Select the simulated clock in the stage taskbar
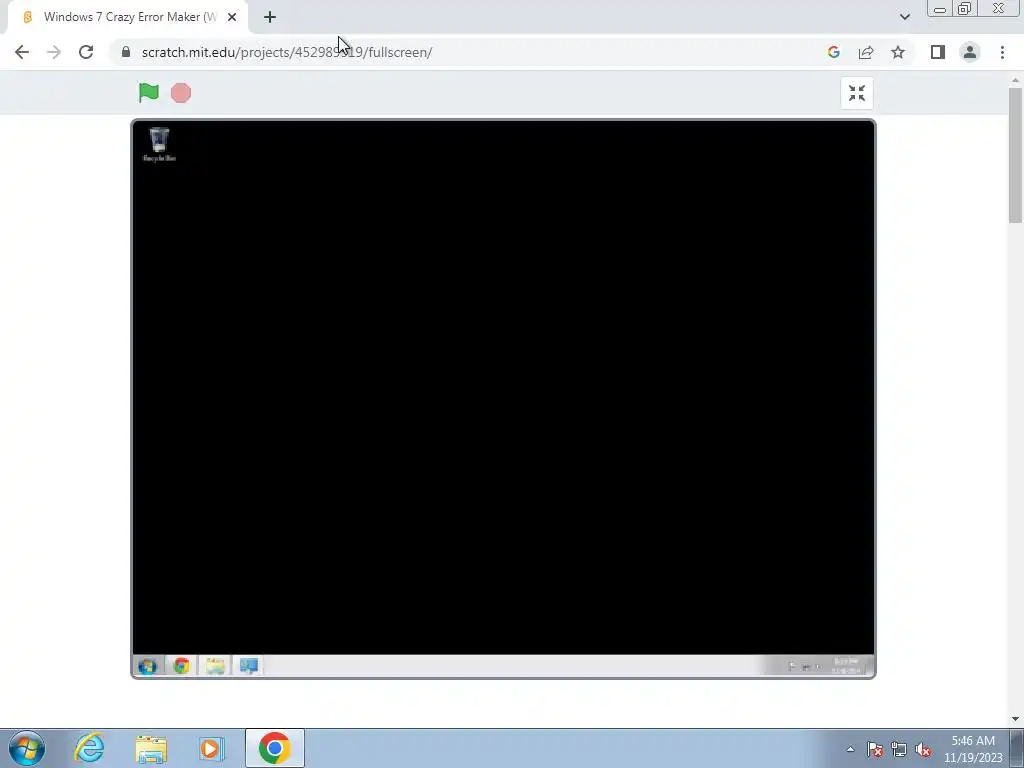 point(847,666)
